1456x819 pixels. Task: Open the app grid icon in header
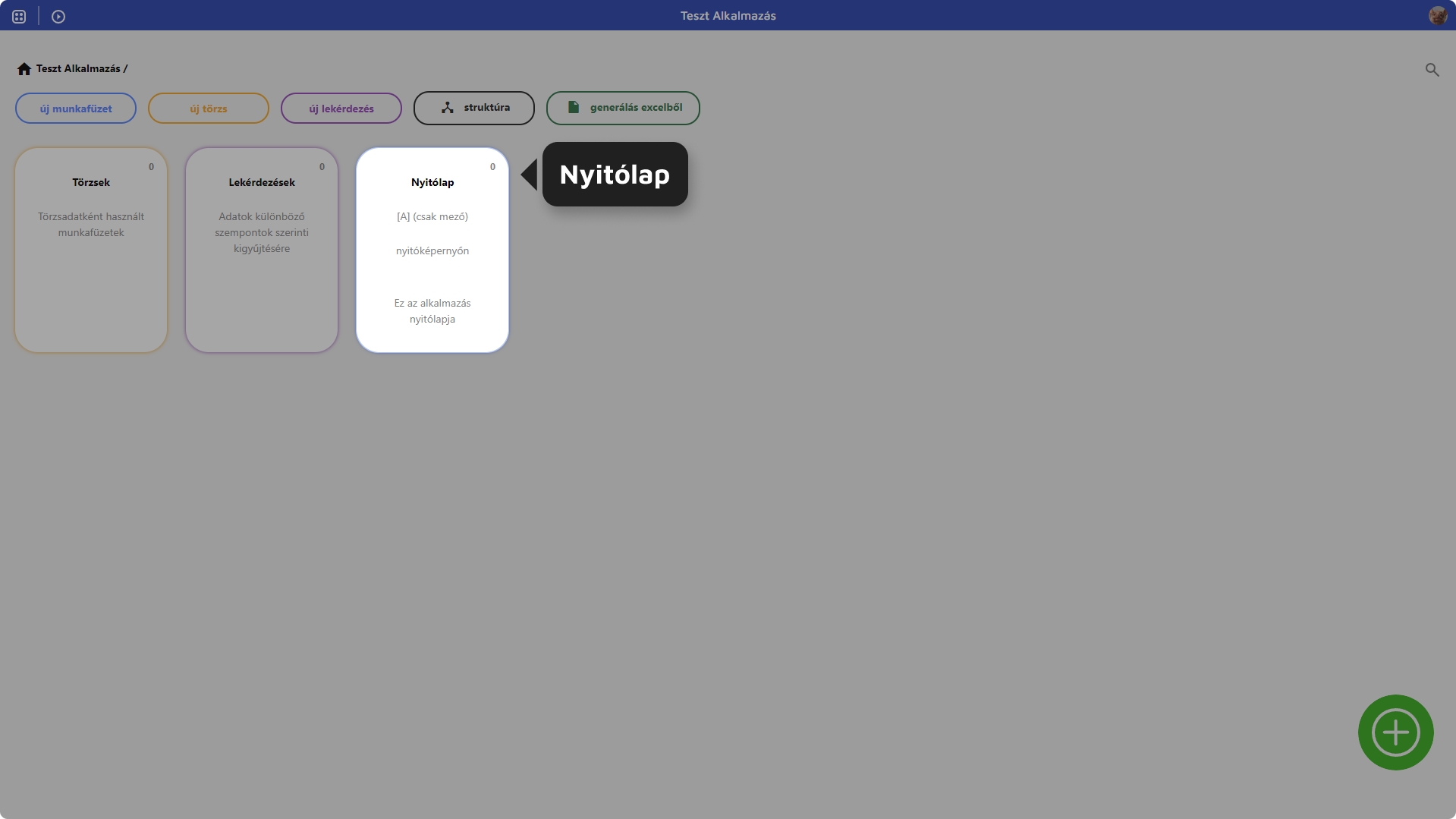pos(18,15)
